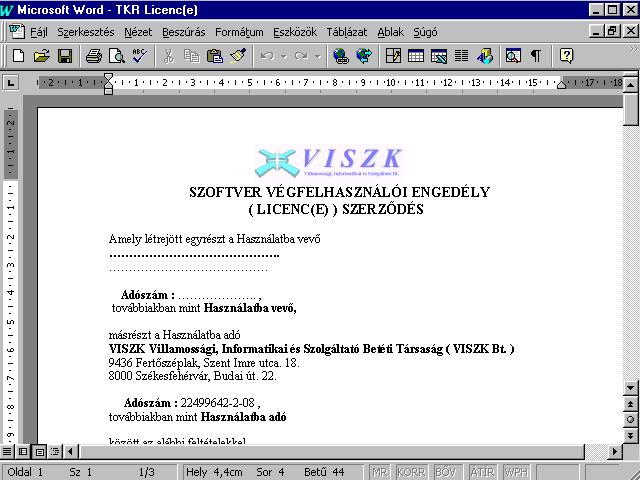Open the Fájl menu
Screen dimensions: 640x480
tap(39, 32)
